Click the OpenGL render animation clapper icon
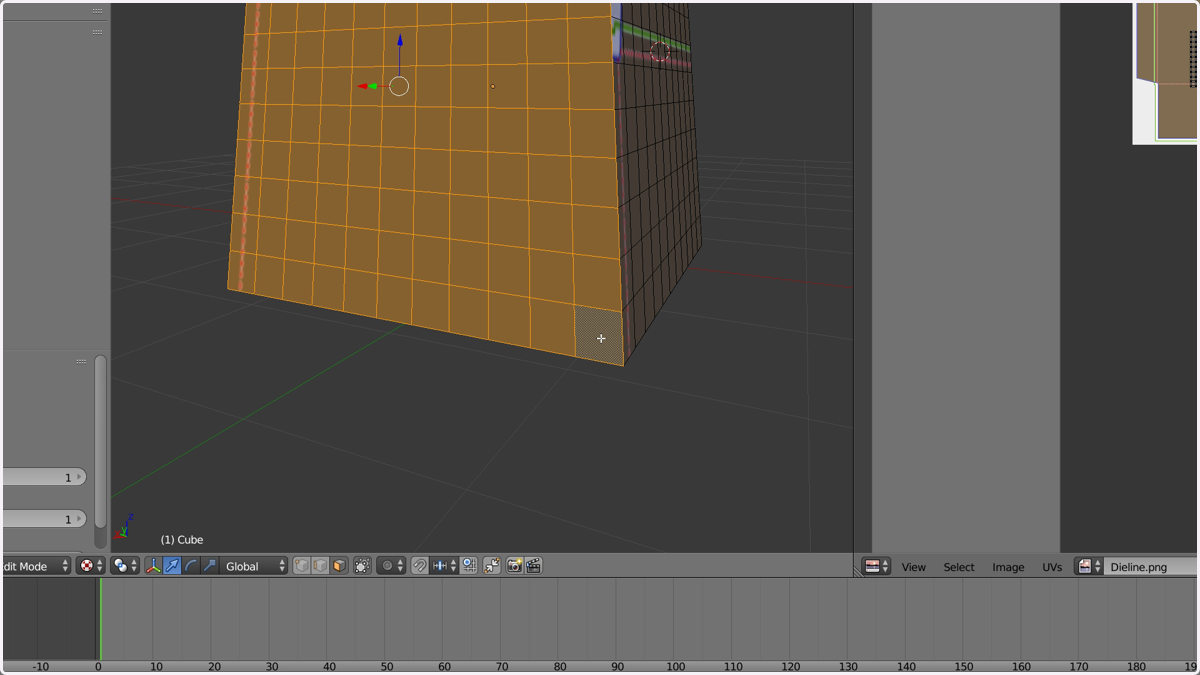1200x675 pixels. tap(534, 566)
